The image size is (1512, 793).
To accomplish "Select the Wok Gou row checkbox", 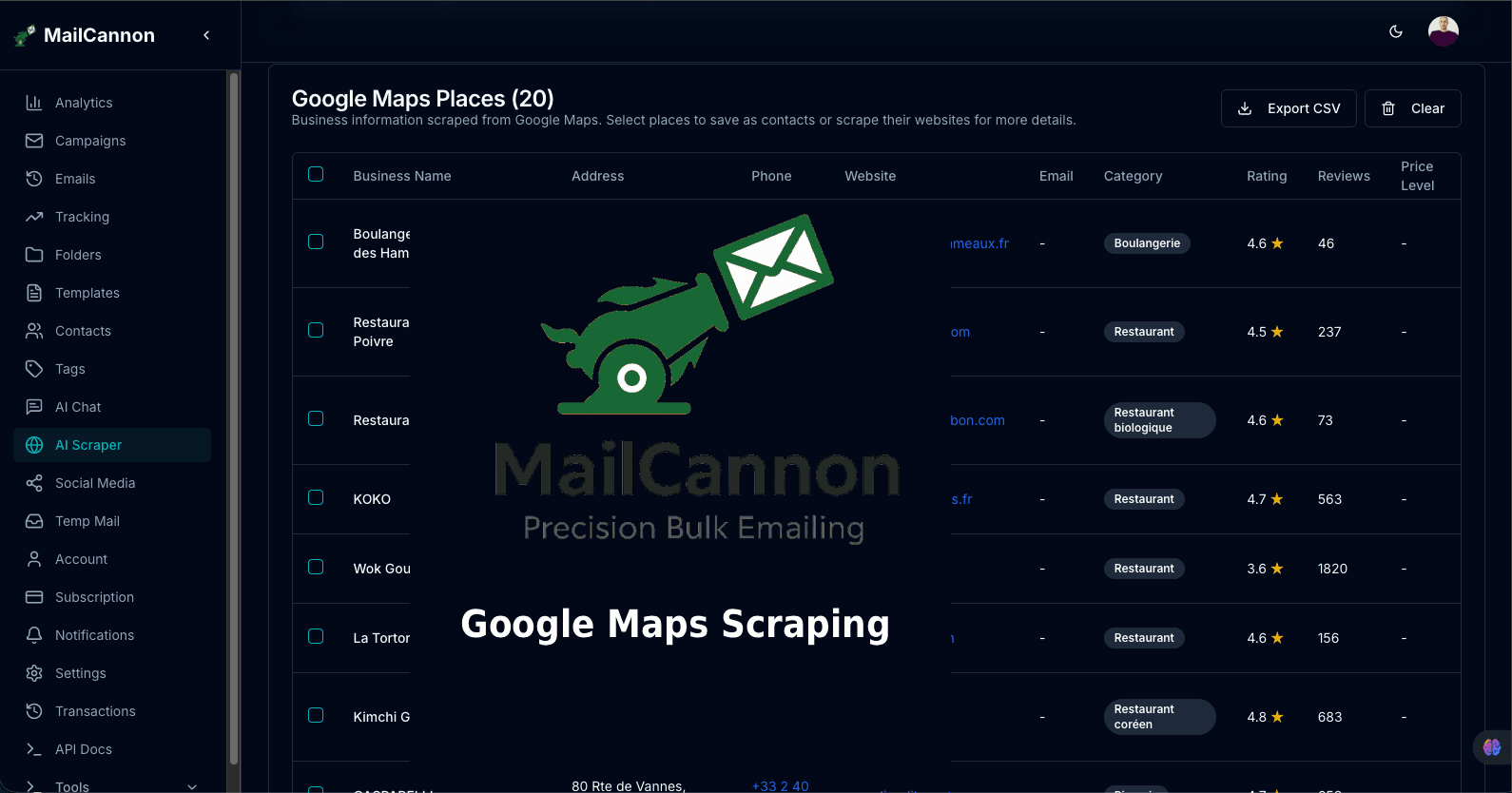I will click(x=316, y=567).
